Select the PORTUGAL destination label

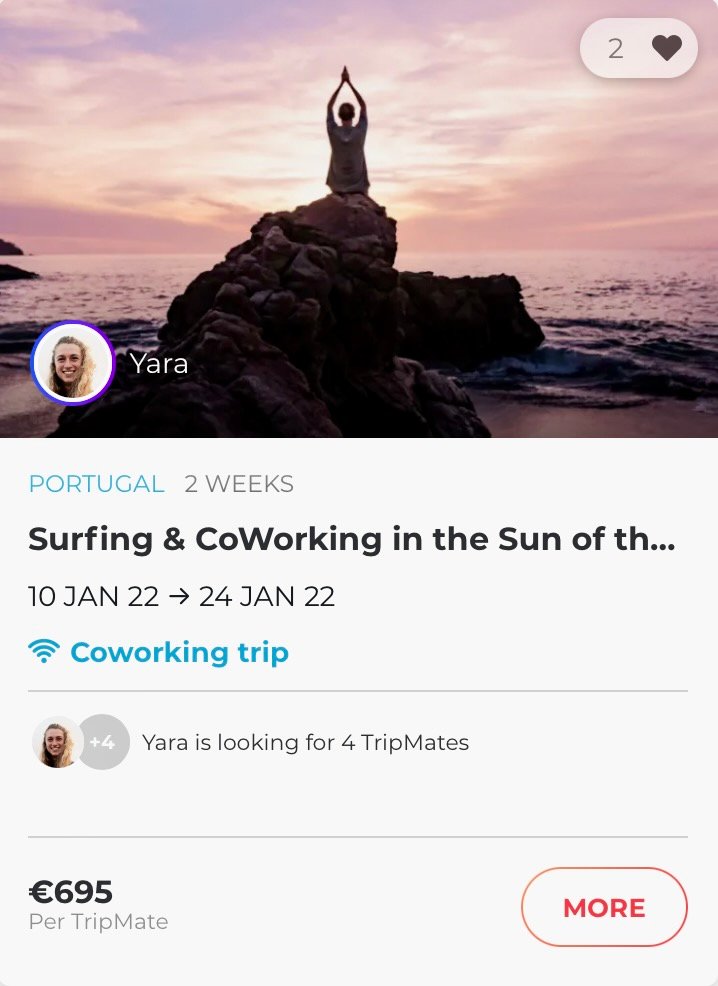96,484
